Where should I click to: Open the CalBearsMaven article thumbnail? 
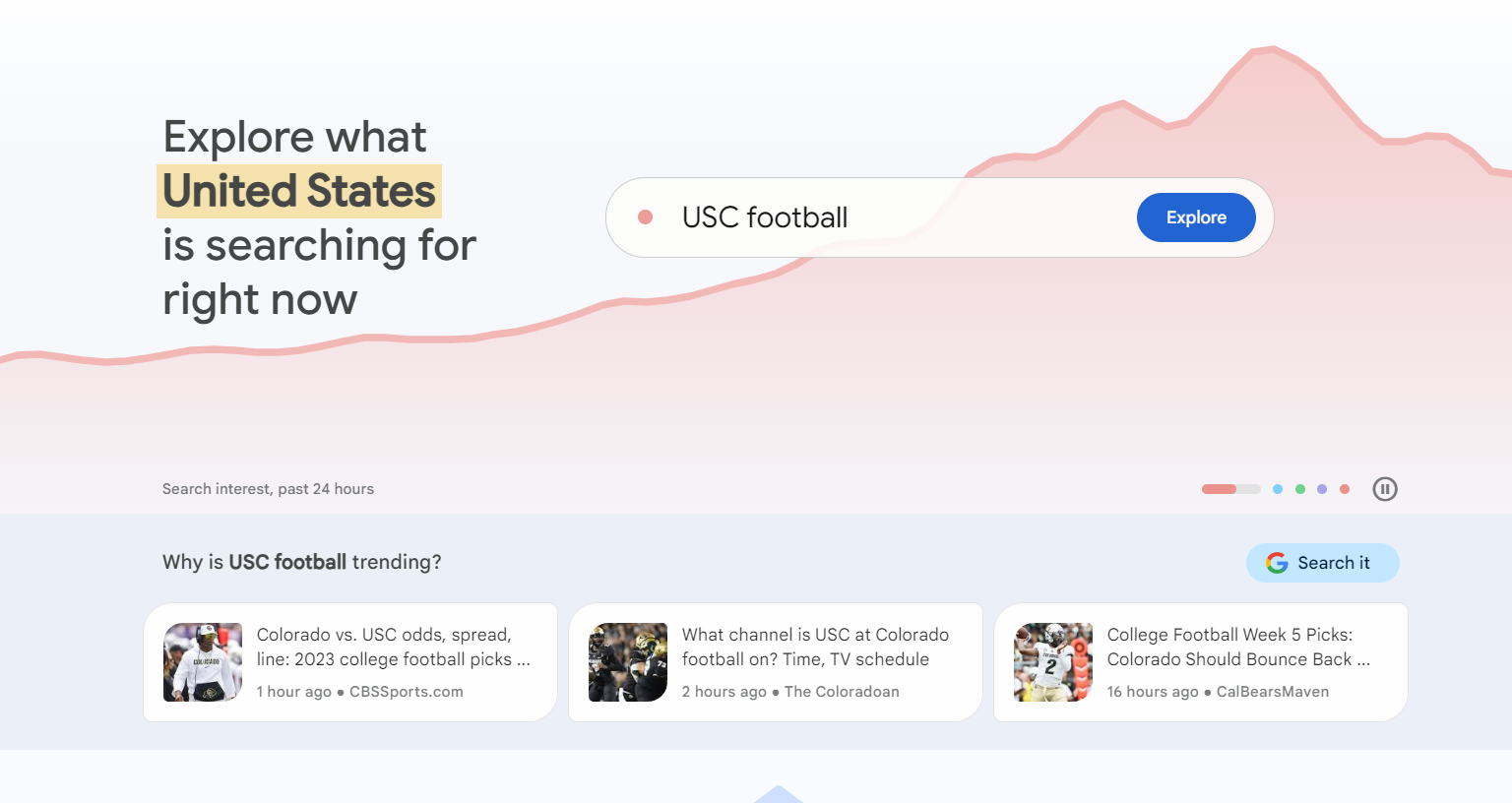tap(1053, 662)
